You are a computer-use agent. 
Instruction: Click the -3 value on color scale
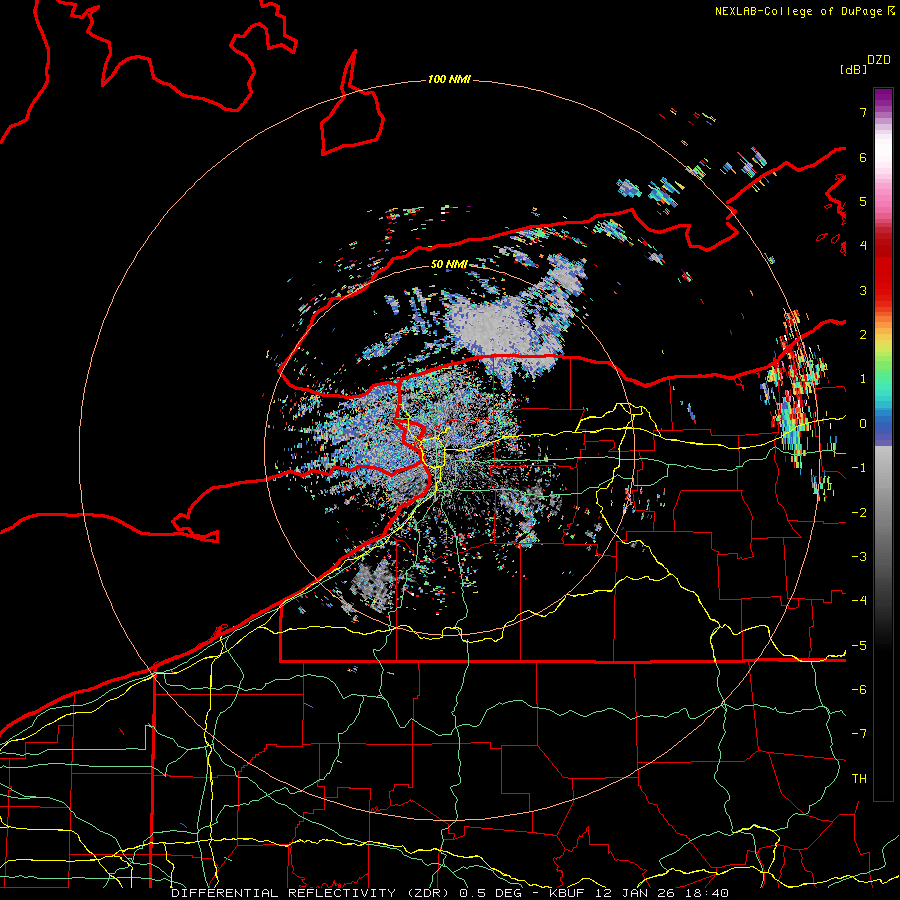point(859,557)
